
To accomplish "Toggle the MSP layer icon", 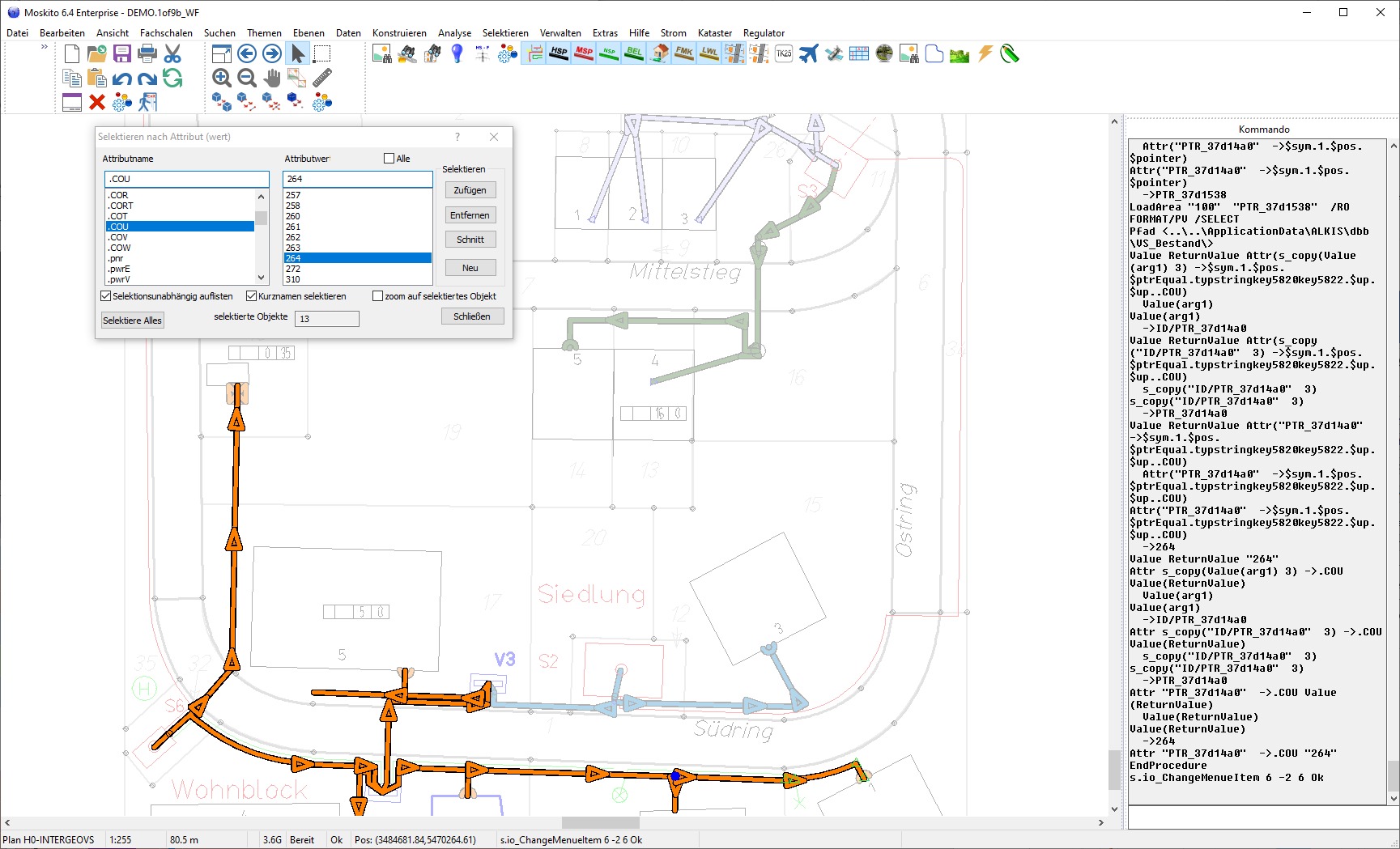I will (x=584, y=53).
